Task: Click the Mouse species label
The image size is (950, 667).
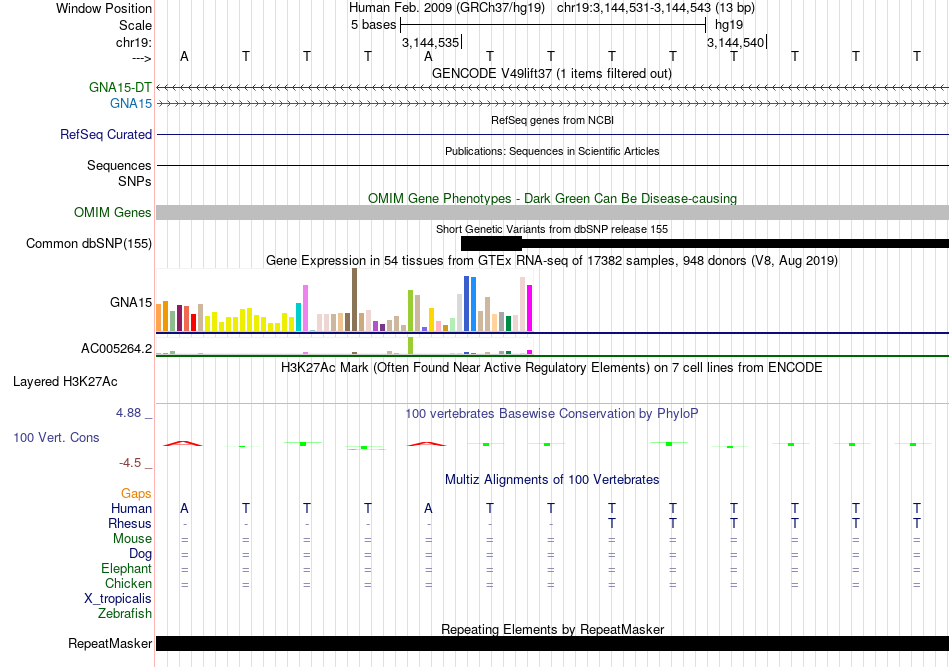Action: tap(132, 539)
